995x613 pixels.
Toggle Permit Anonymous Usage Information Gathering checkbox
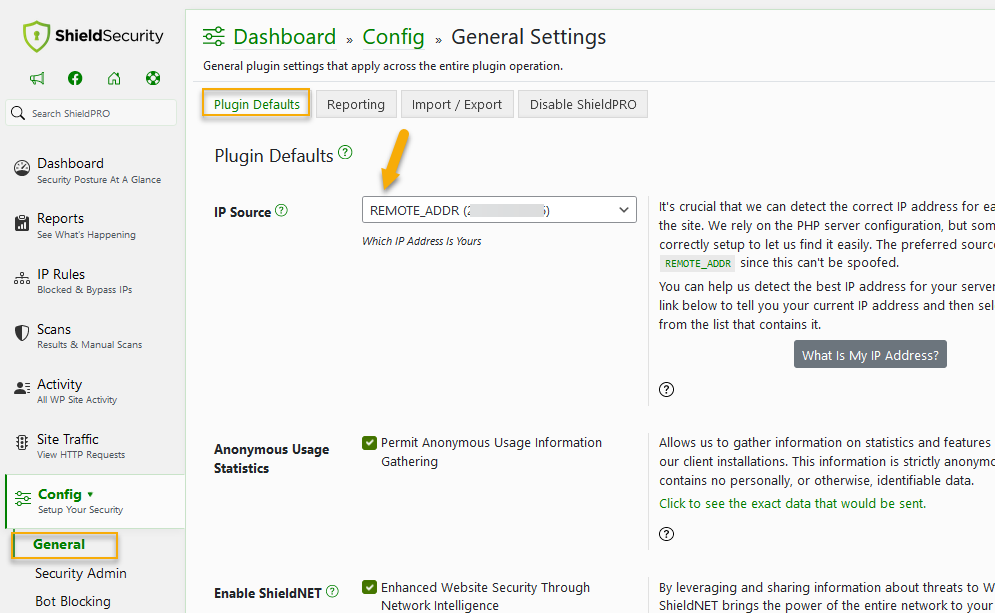click(369, 443)
